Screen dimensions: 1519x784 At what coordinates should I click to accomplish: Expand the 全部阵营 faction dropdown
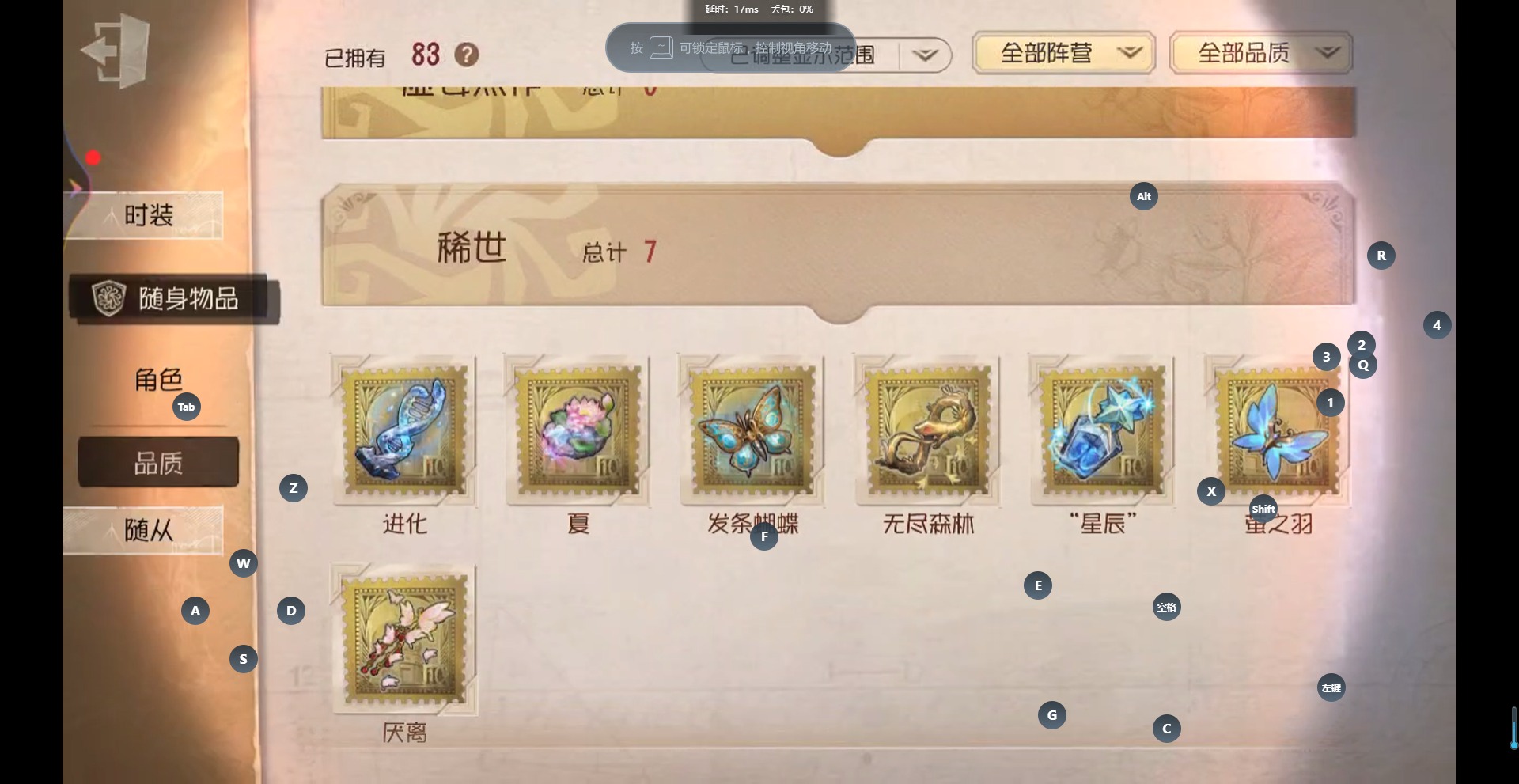(x=1063, y=53)
